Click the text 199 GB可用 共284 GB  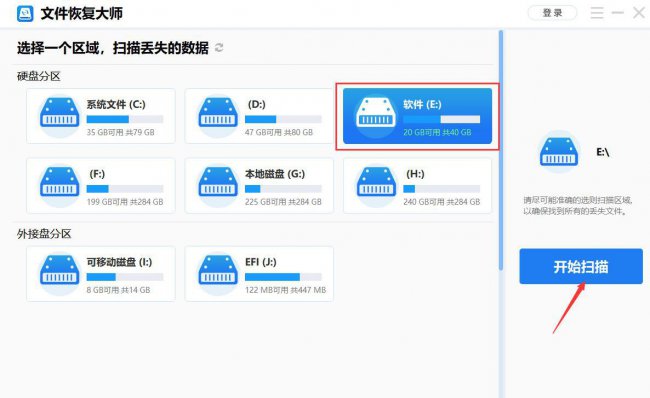[125, 202]
